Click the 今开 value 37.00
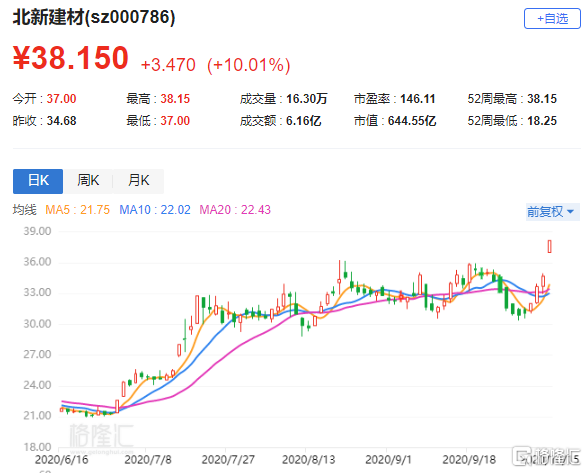Screen dimensions: 587x473 click(61, 99)
